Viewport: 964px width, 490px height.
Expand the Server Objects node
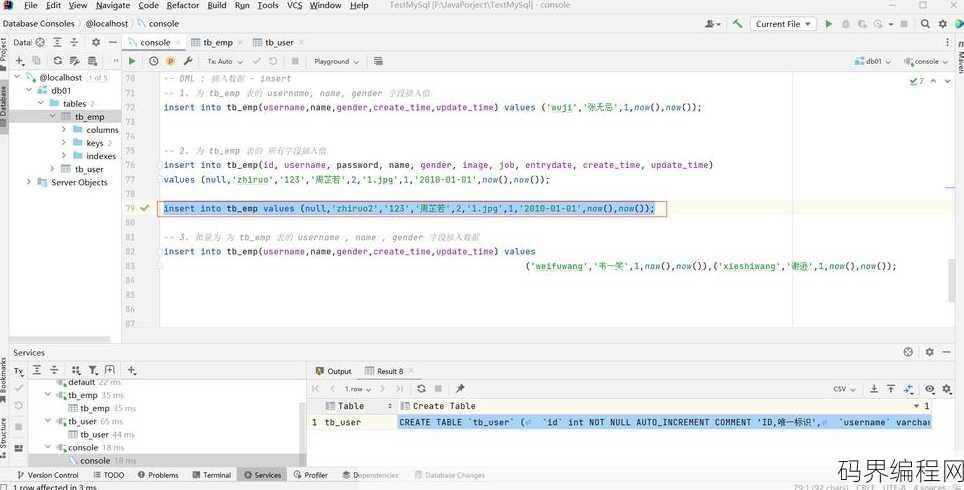[x=28, y=182]
